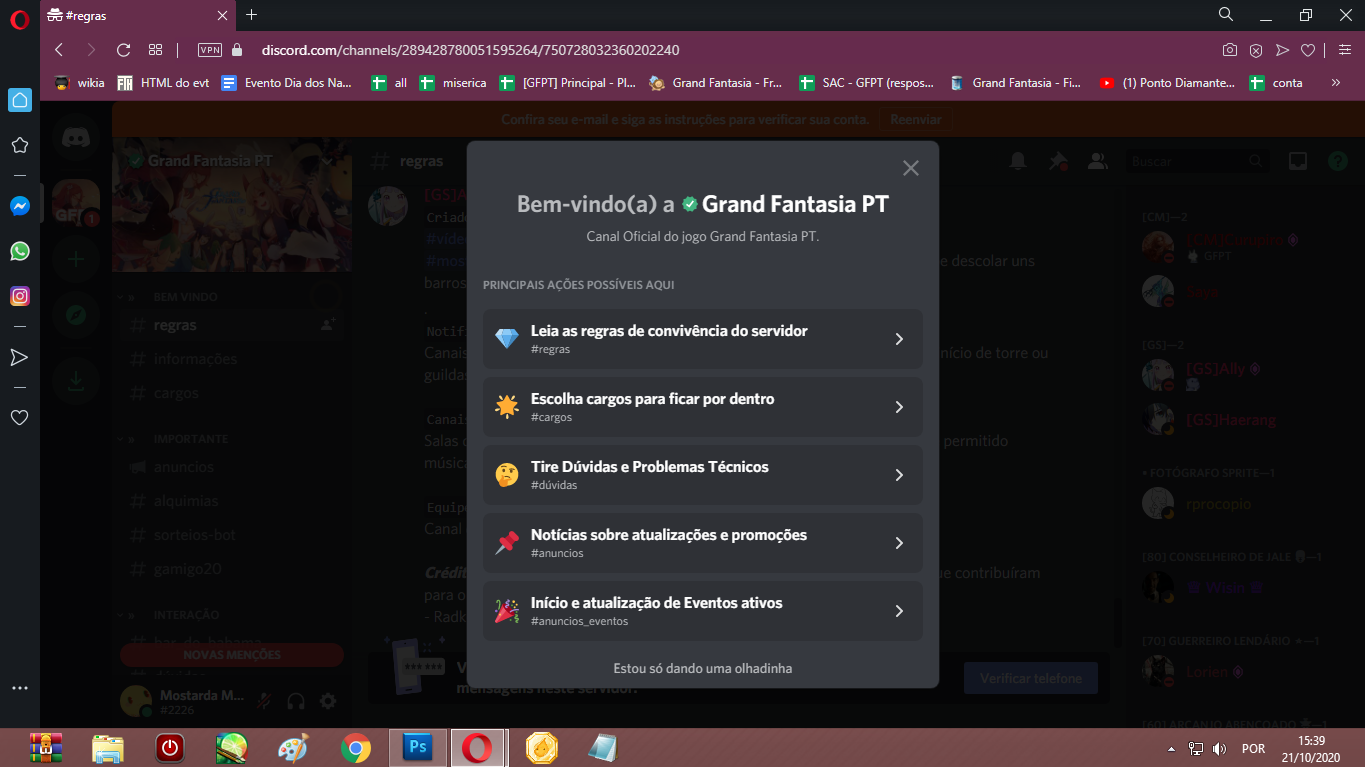Open the Speed Dial grid icon
The width and height of the screenshot is (1365, 767).
coord(155,50)
